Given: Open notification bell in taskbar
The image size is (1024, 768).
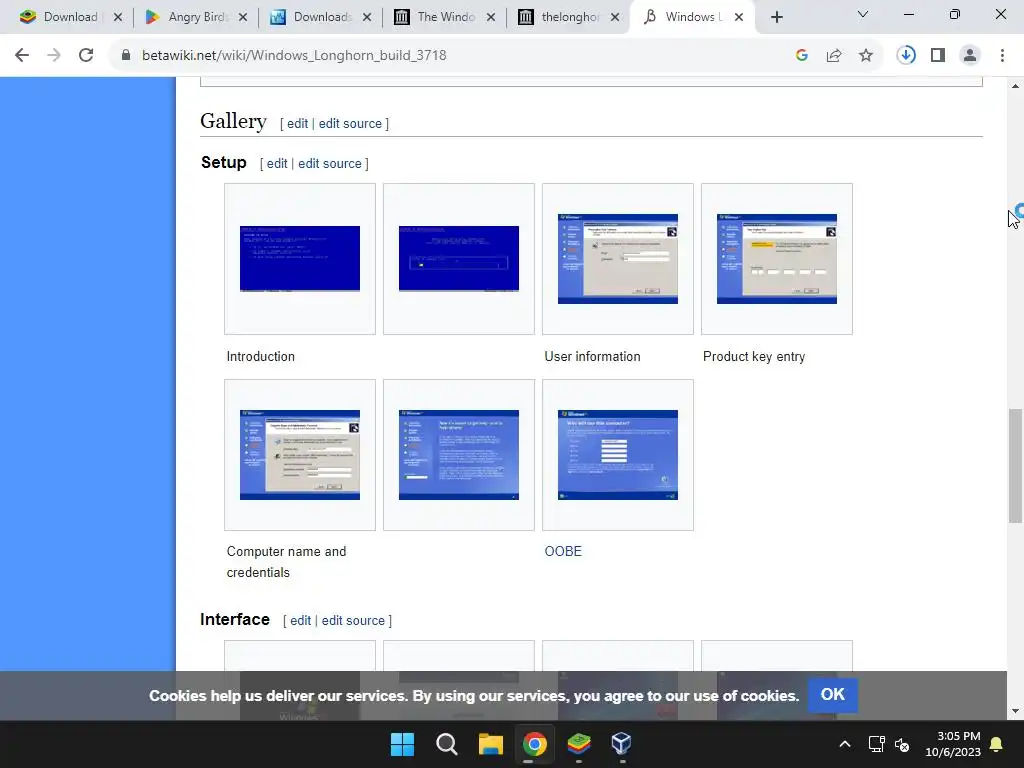Looking at the screenshot, I should coord(997,744).
